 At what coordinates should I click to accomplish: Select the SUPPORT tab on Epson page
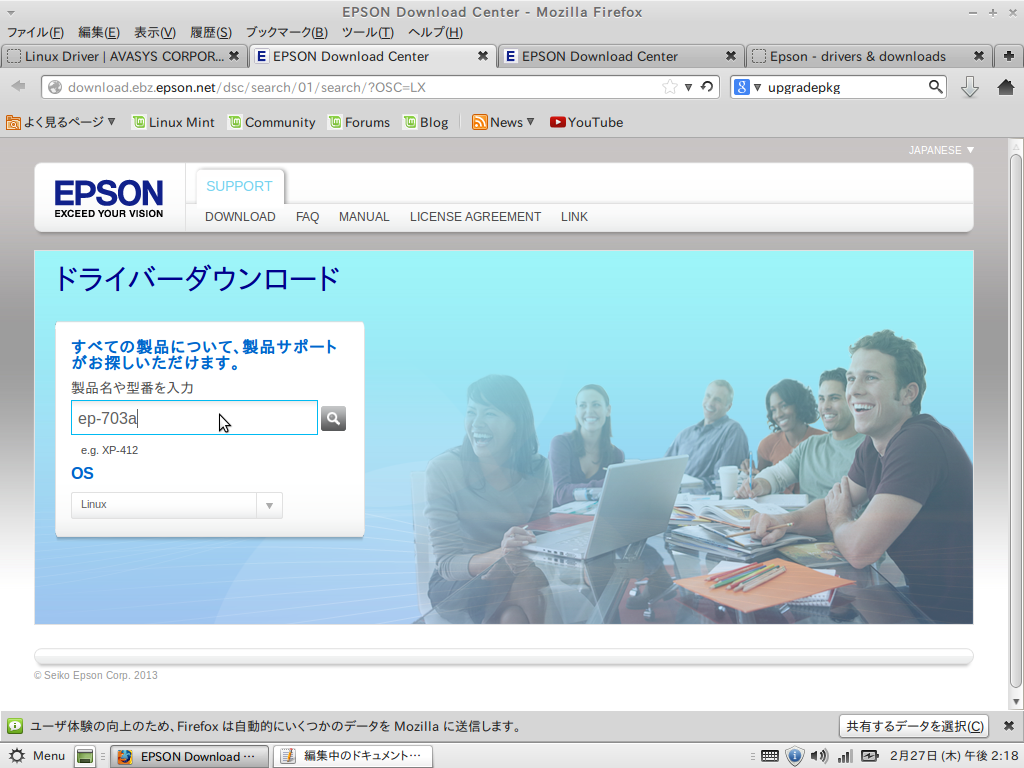[239, 186]
